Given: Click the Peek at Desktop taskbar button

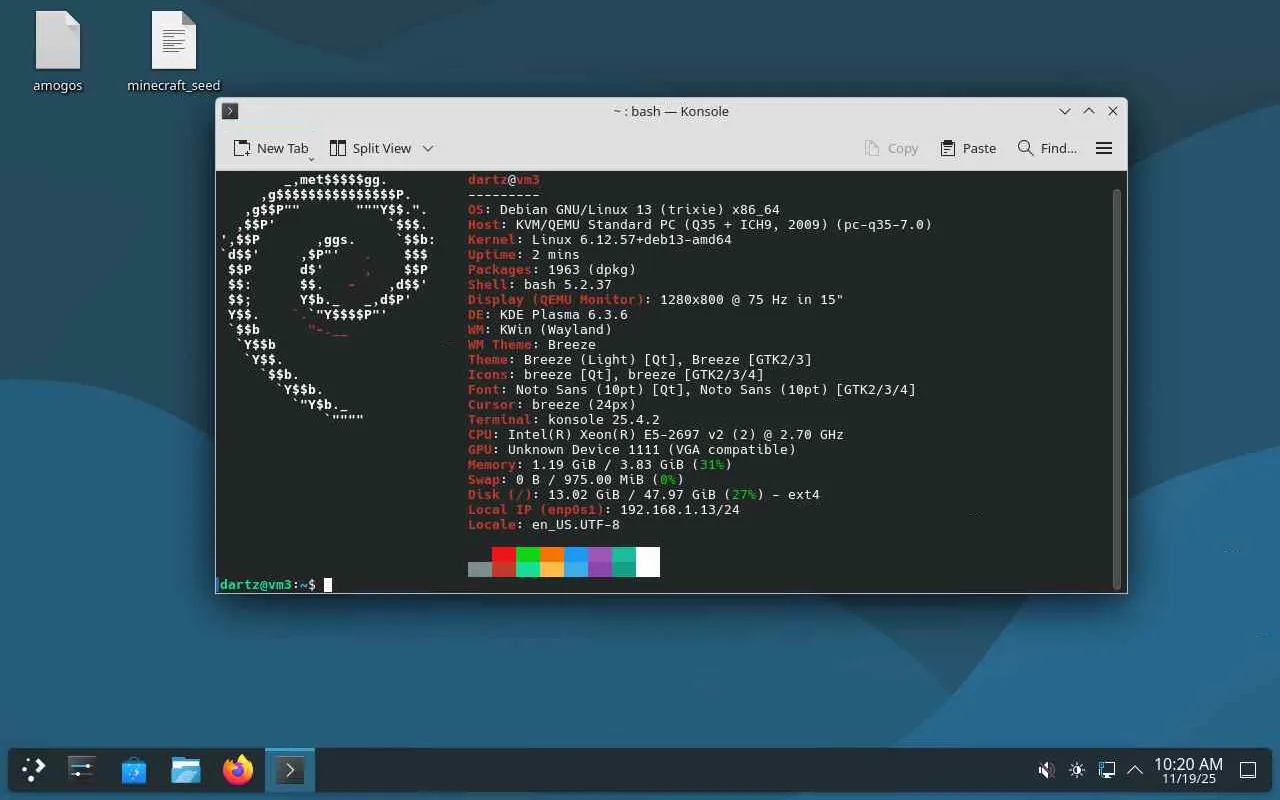Looking at the screenshot, I should pyautogui.click(x=1248, y=770).
